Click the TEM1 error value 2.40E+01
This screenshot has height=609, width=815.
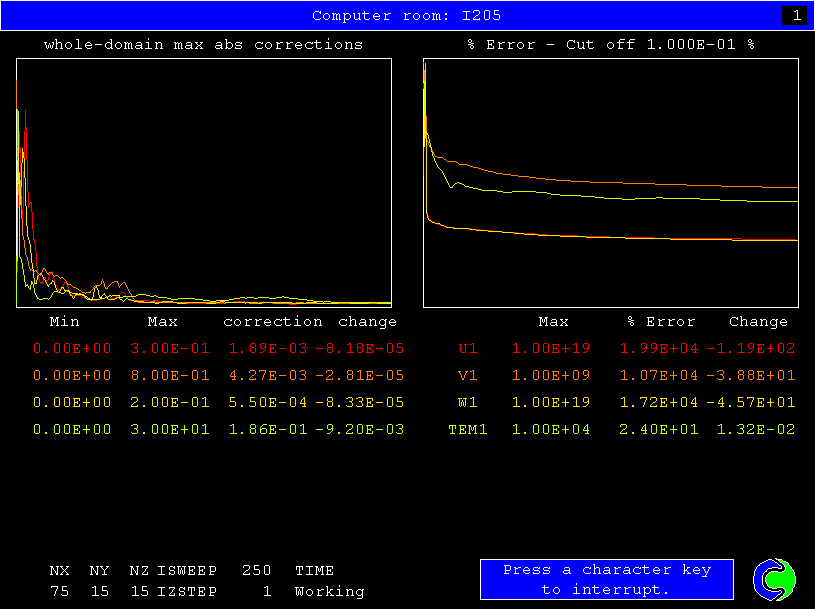[659, 429]
